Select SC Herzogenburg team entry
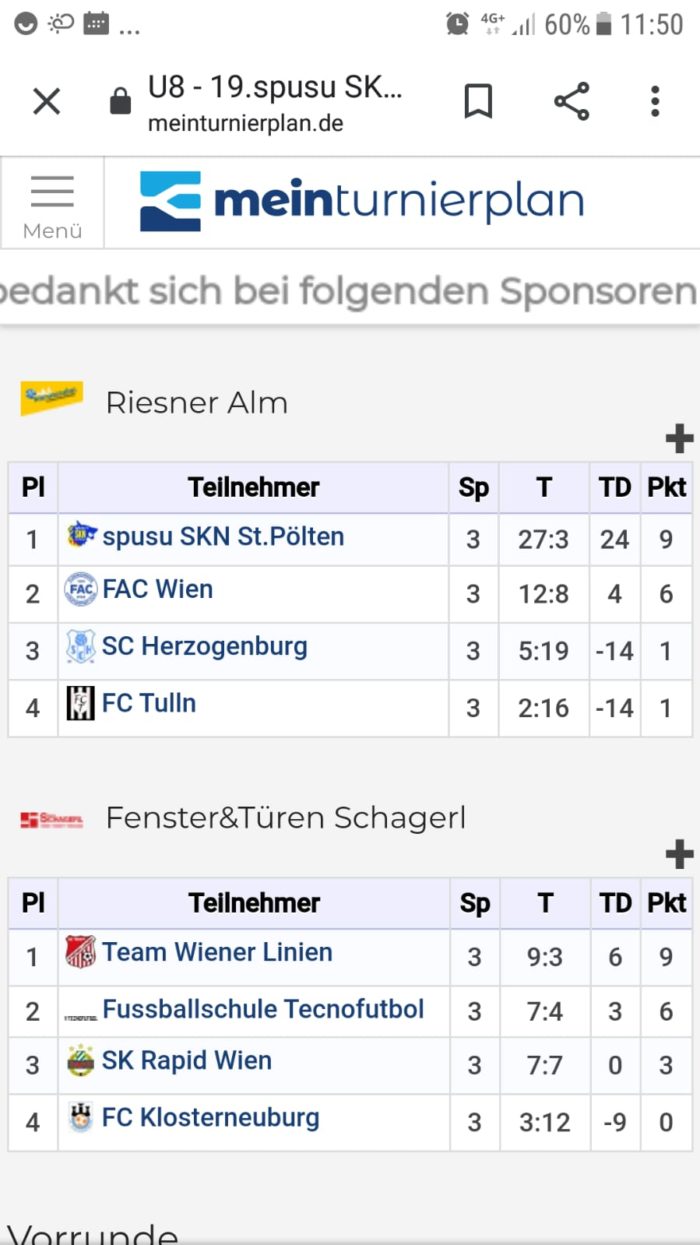 205,646
